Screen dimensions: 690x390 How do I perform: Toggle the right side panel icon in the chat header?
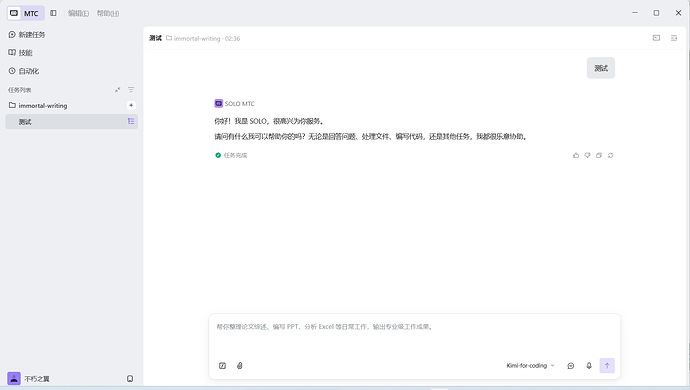pyautogui.click(x=674, y=38)
